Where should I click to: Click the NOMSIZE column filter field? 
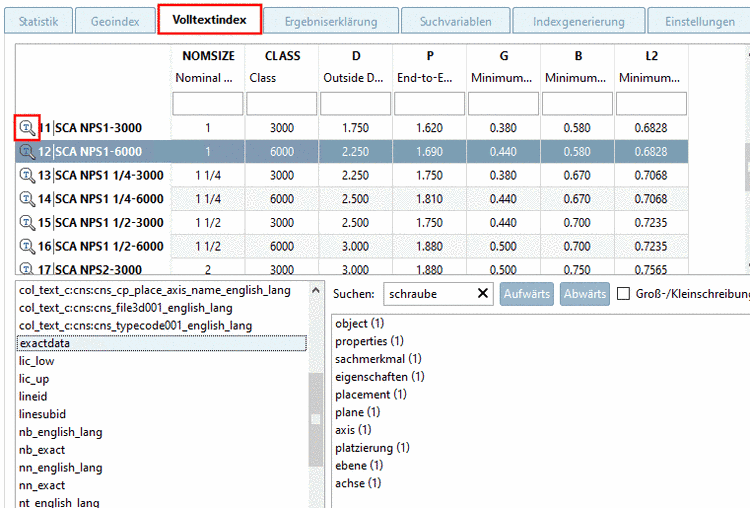pyautogui.click(x=208, y=103)
